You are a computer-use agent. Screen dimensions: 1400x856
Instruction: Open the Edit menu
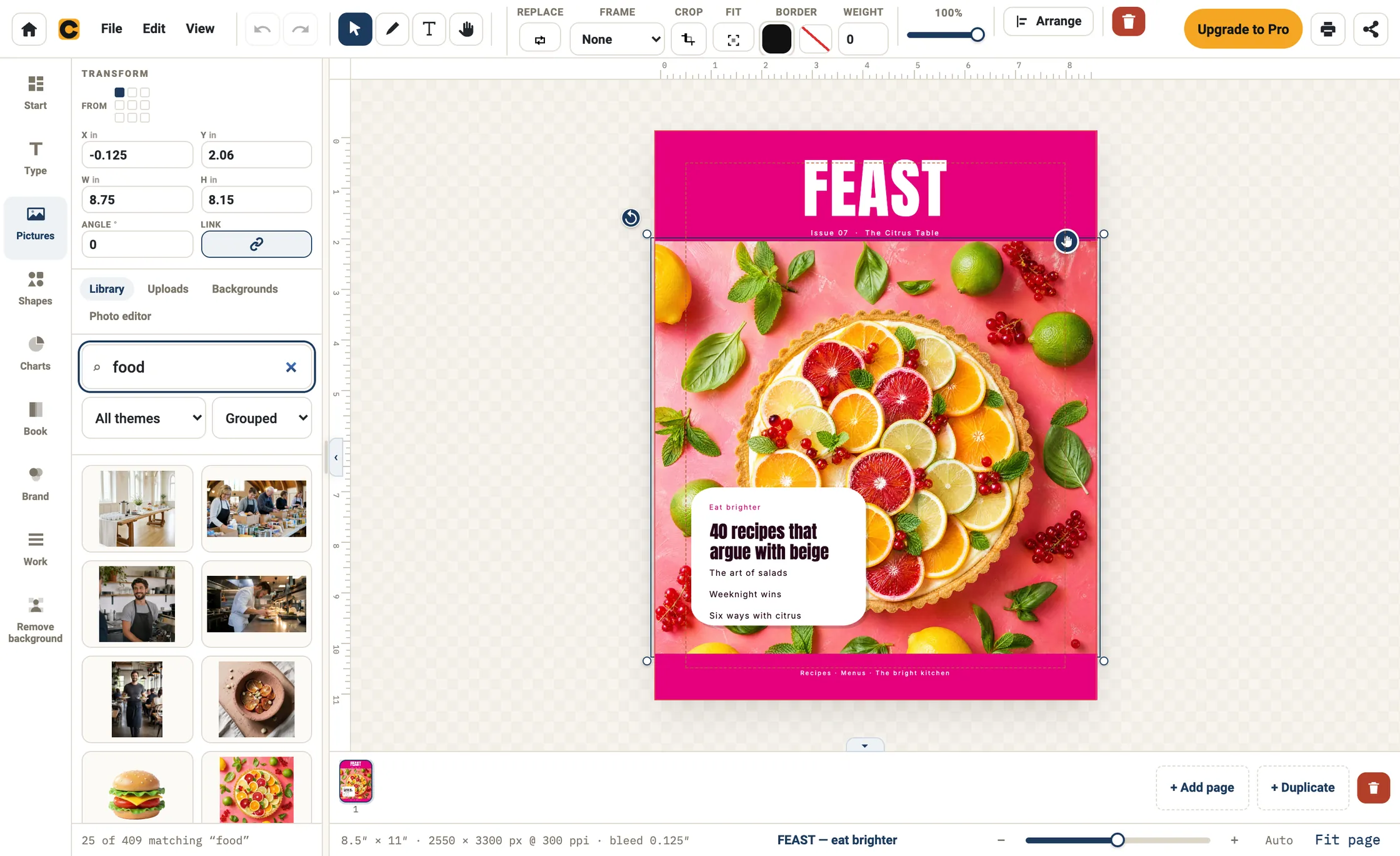pyautogui.click(x=154, y=29)
